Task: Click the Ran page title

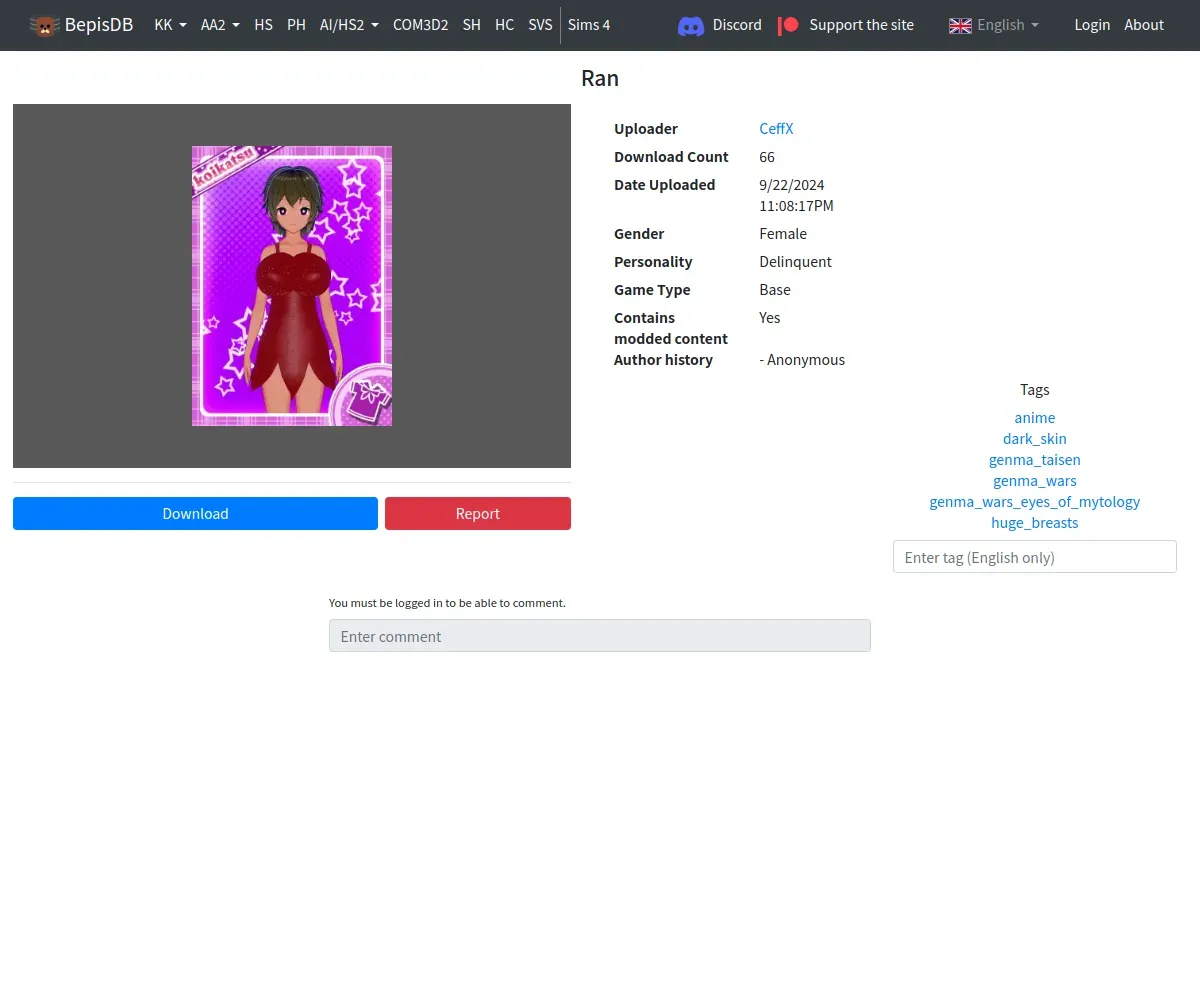Action: click(x=600, y=78)
